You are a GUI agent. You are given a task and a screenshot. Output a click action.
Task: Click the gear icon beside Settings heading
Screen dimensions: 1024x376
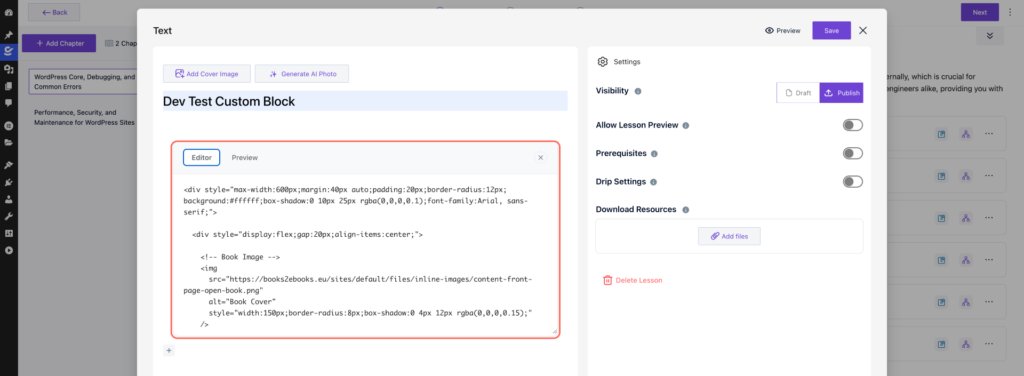coord(602,62)
